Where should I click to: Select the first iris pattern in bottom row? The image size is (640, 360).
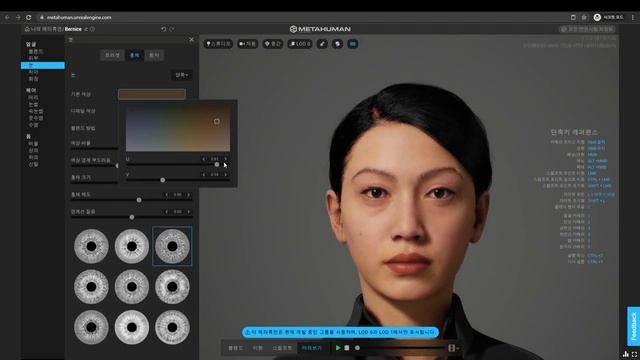point(91,327)
